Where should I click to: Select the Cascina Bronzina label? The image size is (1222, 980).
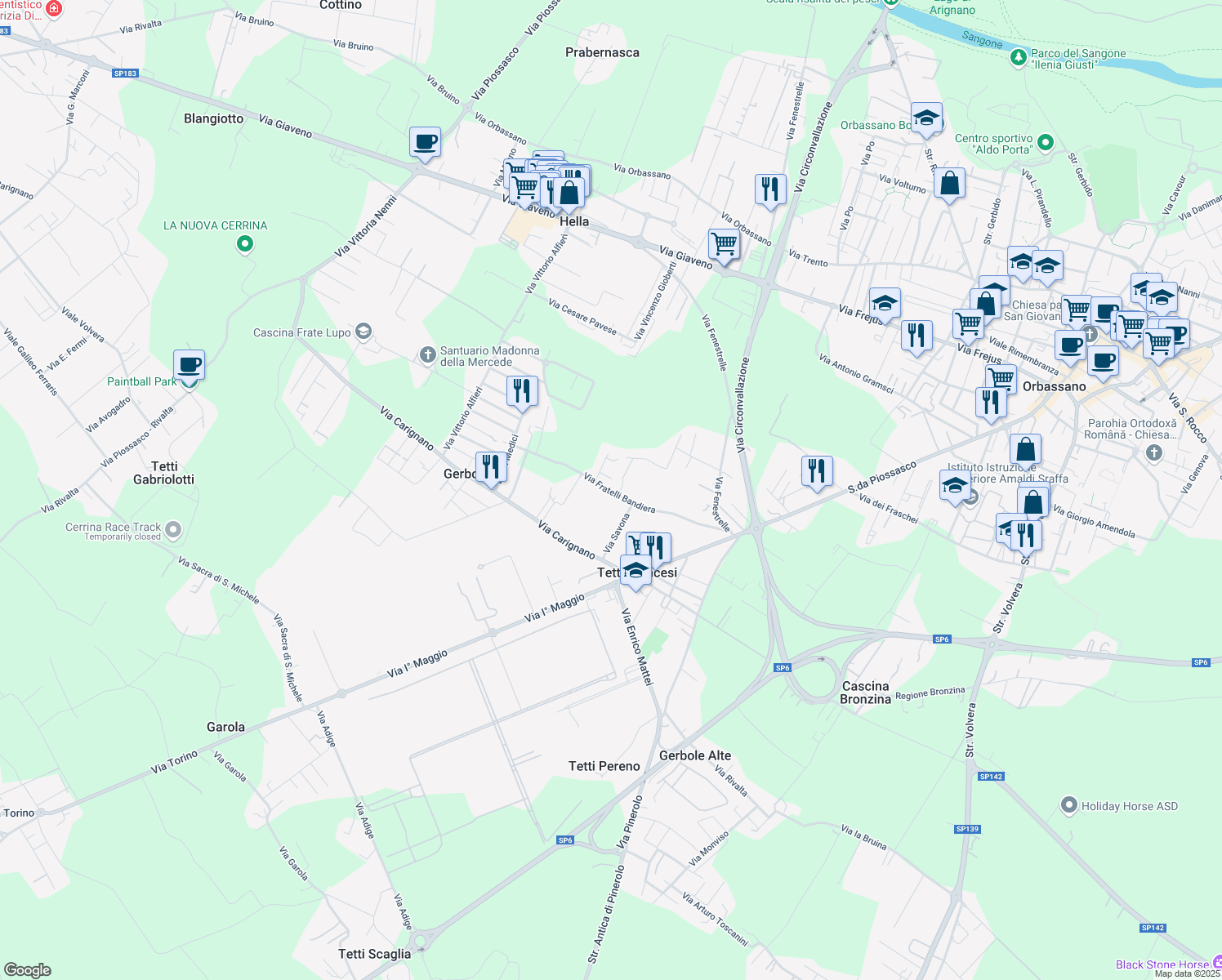tap(866, 693)
